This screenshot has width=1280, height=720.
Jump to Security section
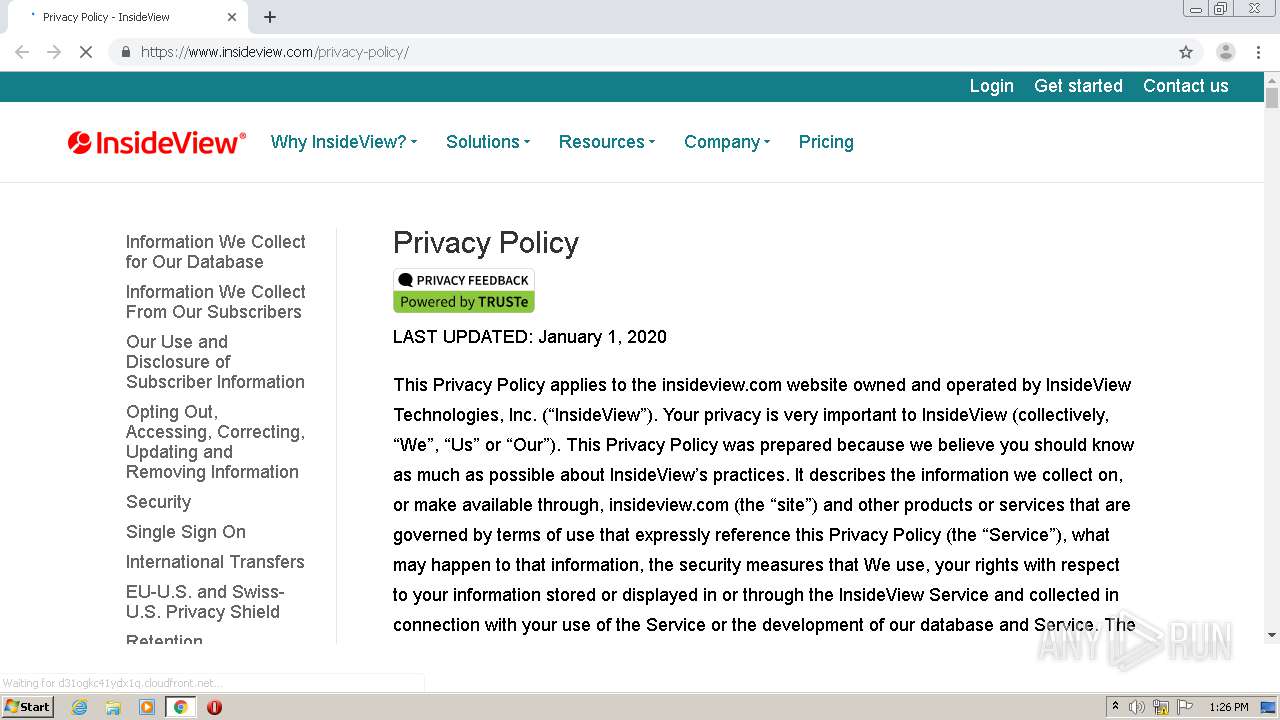pyautogui.click(x=158, y=502)
